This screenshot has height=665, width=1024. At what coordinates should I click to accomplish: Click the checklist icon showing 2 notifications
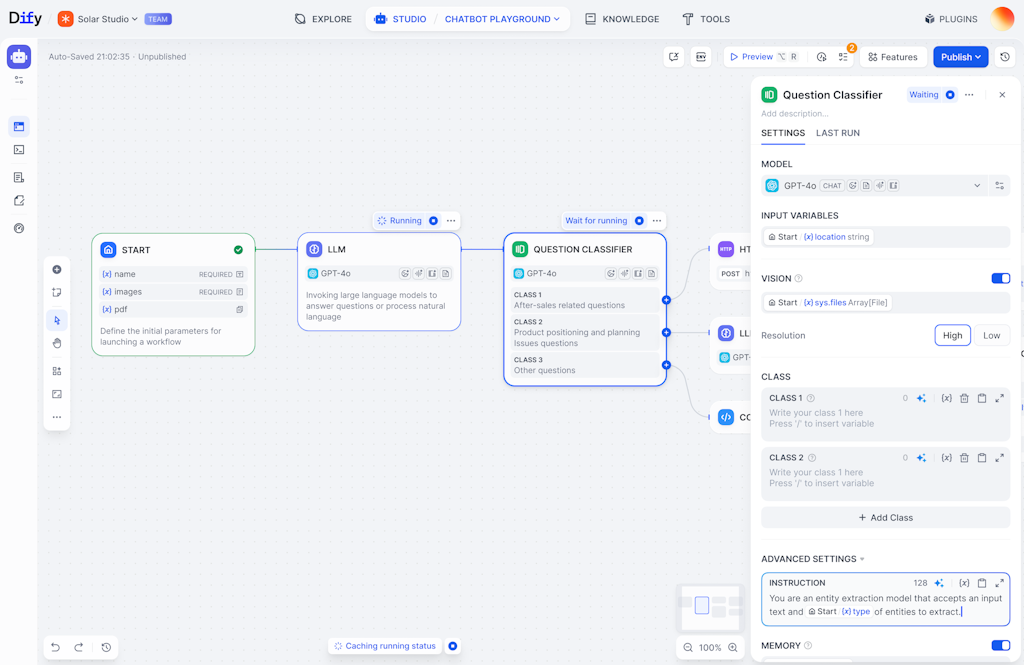tap(843, 57)
